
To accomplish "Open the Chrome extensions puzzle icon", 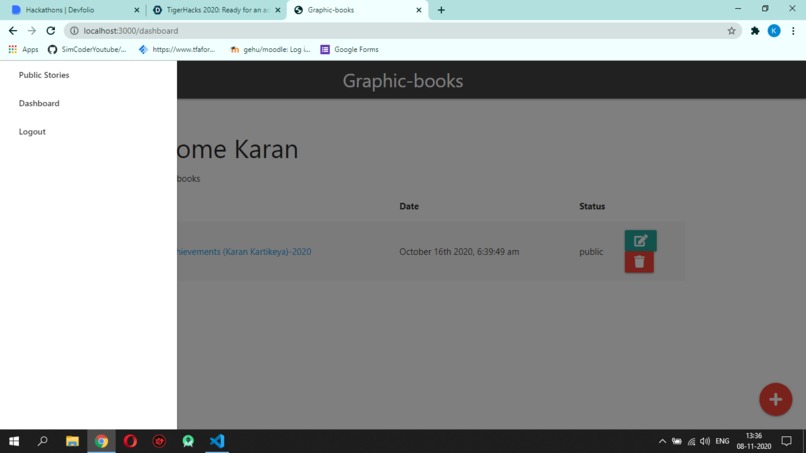I will 755,31.
